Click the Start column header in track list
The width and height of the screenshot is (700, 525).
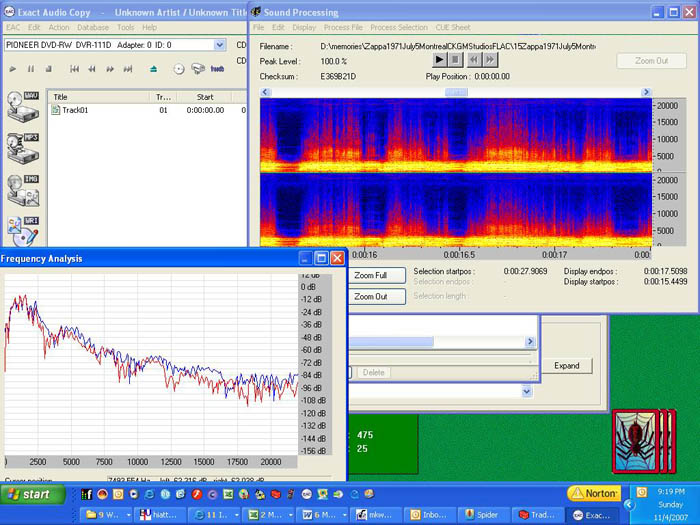click(205, 97)
